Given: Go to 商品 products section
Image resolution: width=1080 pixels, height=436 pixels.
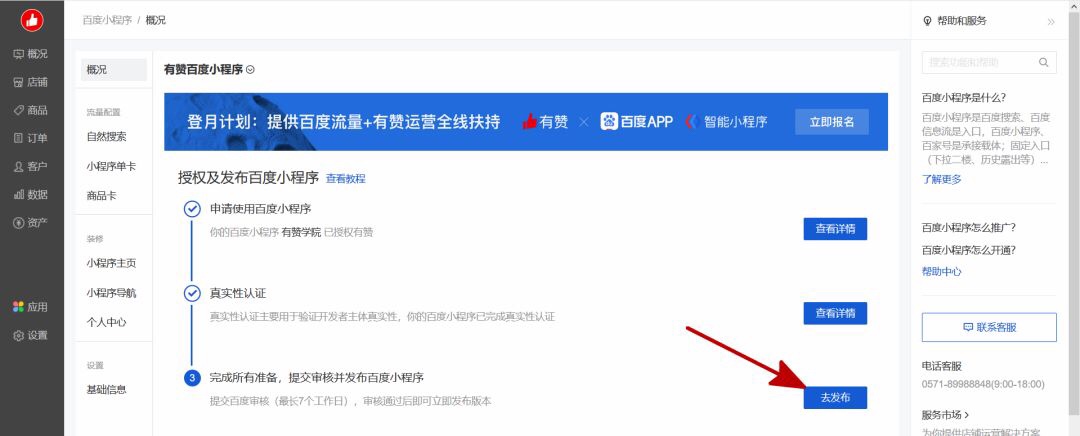Looking at the screenshot, I should (31, 110).
